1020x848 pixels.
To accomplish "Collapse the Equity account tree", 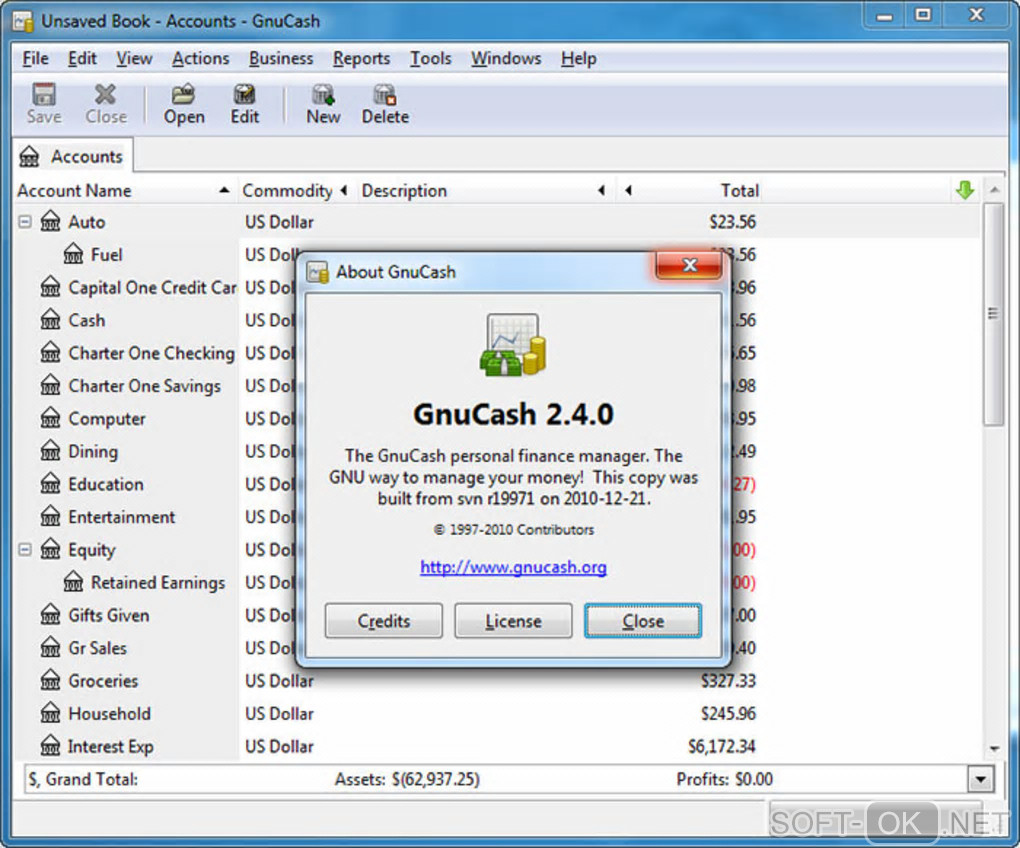I will 25,550.
